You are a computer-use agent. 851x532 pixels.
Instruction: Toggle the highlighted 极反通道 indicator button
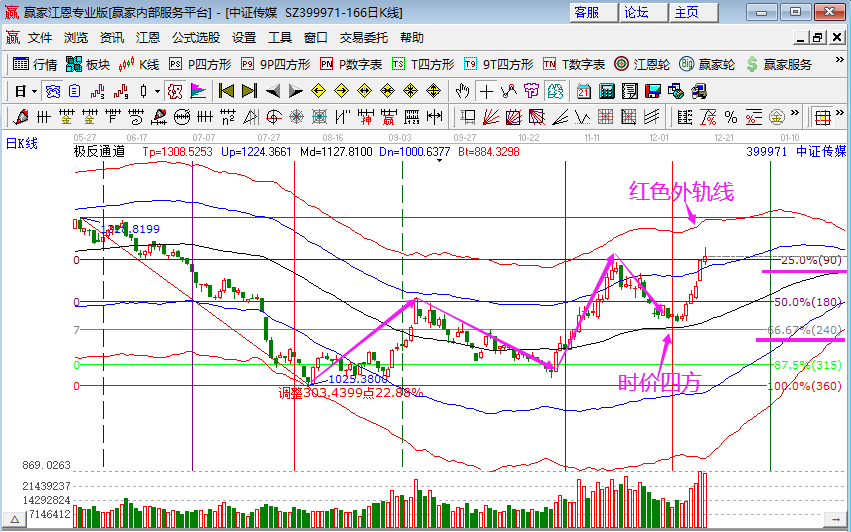click(x=175, y=91)
